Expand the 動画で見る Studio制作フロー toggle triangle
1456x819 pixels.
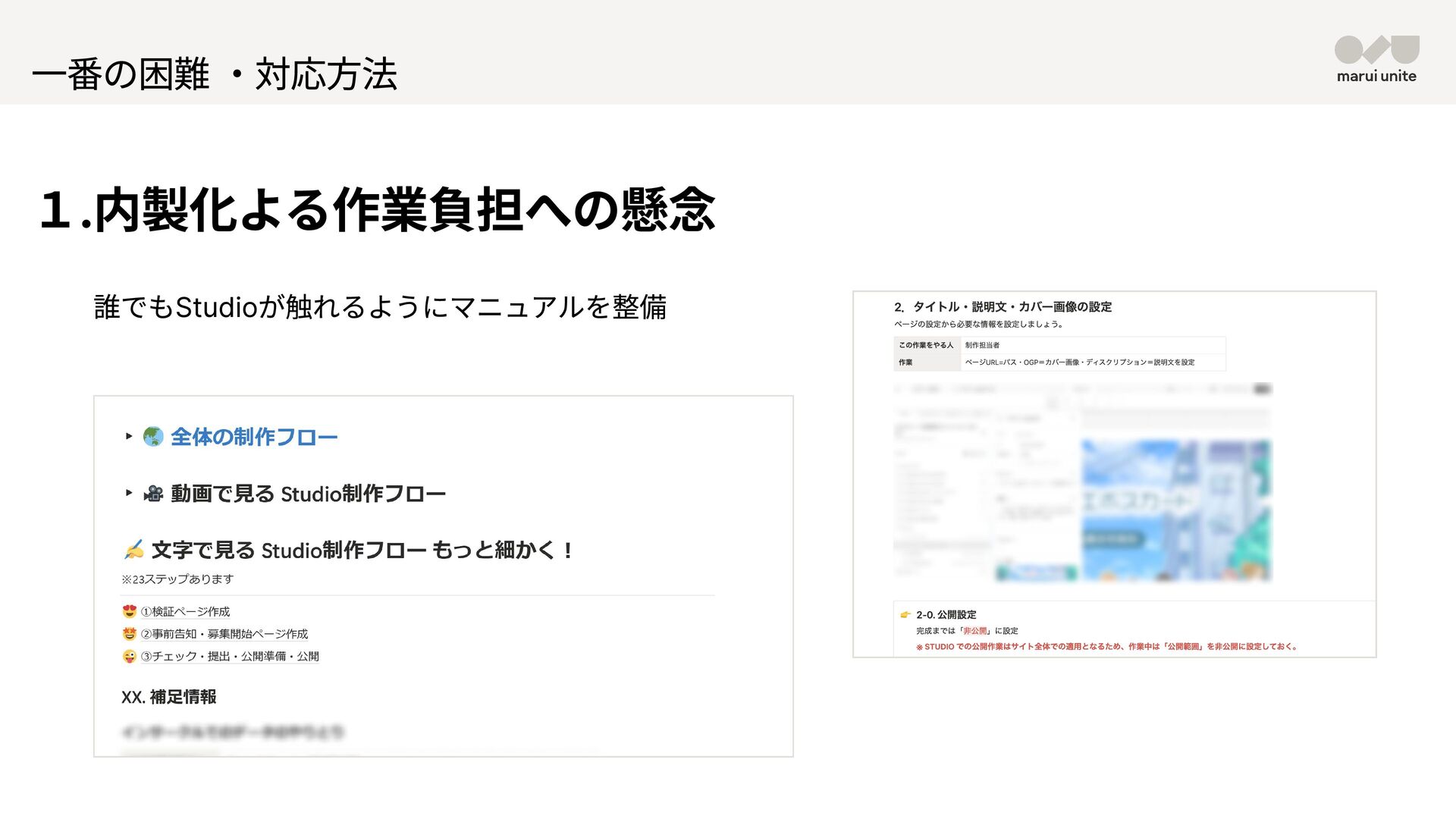point(129,493)
